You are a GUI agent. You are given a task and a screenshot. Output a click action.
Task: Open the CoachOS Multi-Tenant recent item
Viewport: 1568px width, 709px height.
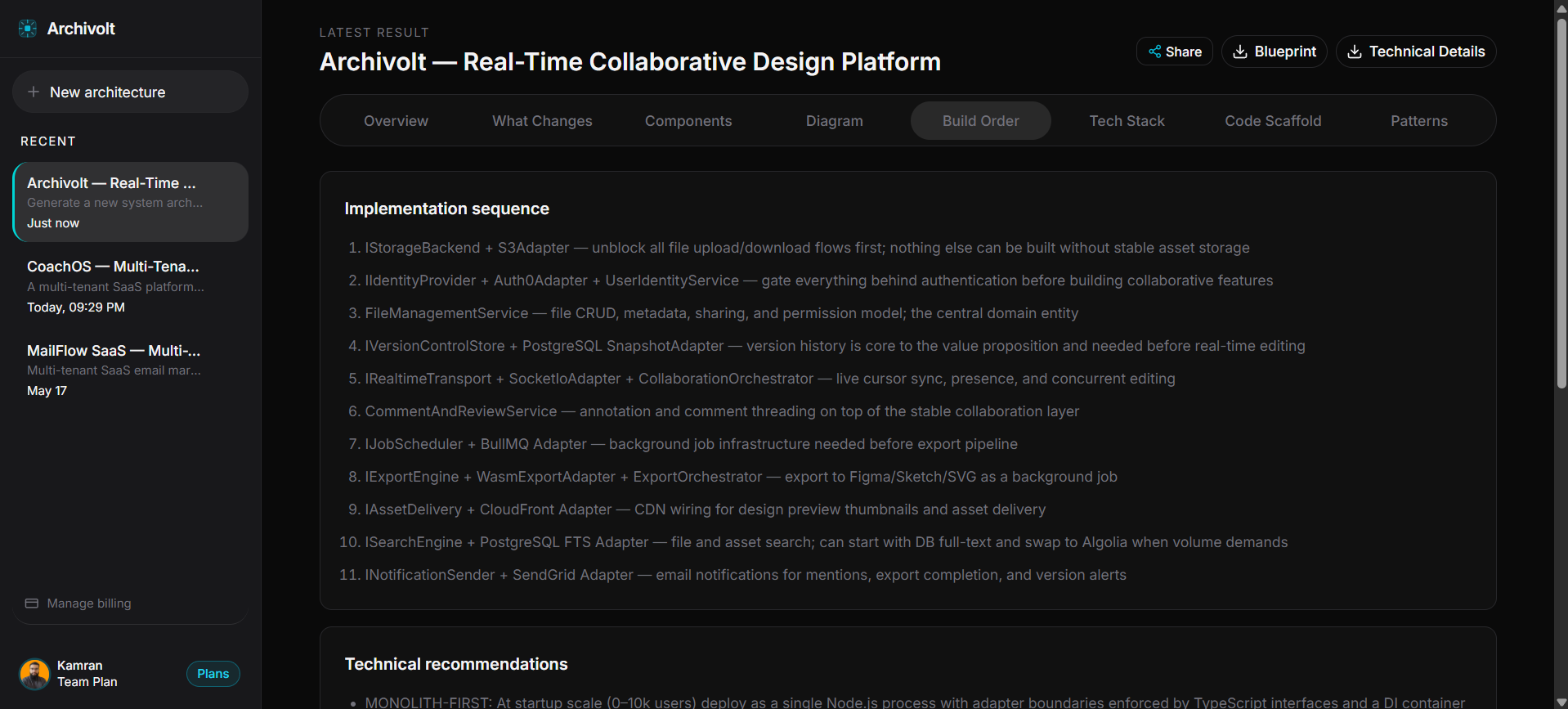pos(131,286)
